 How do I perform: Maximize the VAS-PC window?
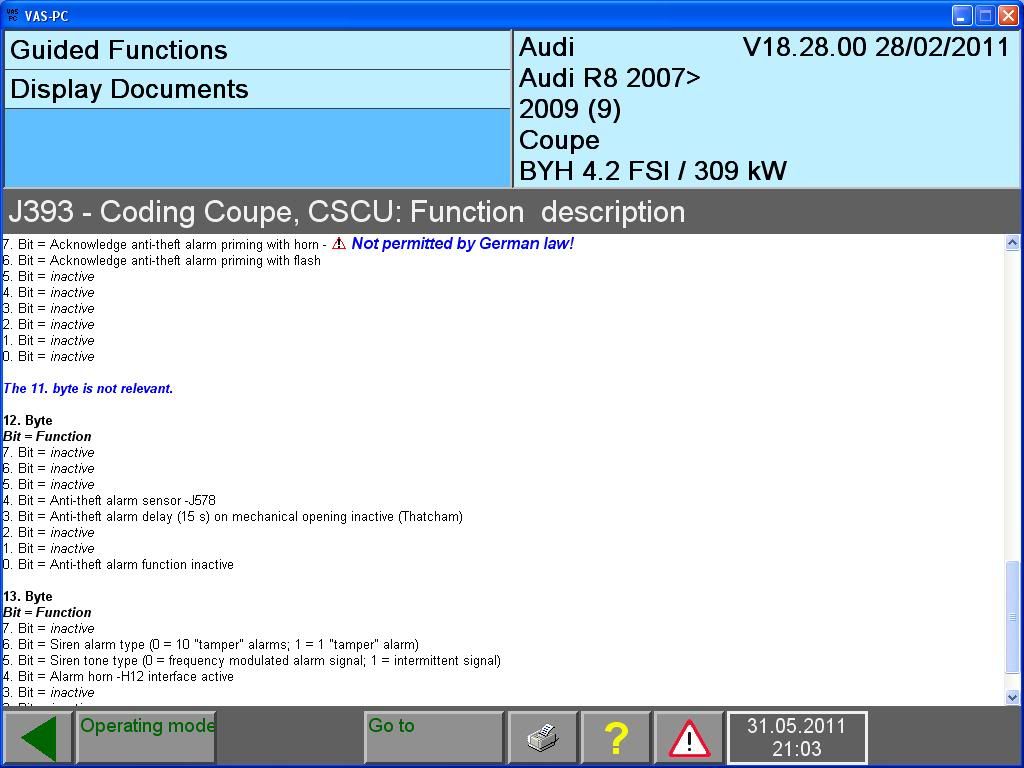click(x=985, y=15)
